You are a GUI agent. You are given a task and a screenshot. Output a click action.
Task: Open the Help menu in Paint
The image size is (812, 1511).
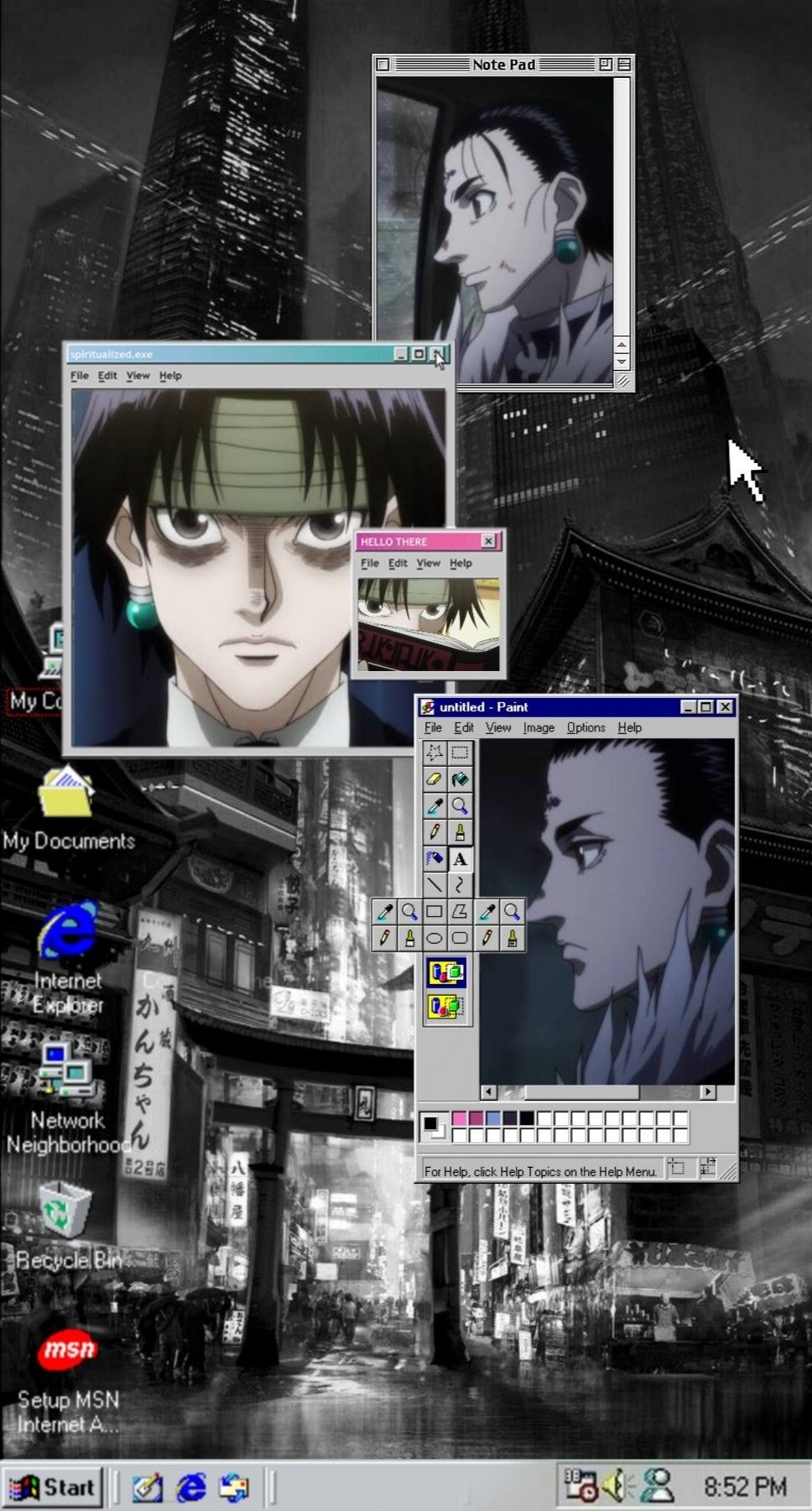630,727
